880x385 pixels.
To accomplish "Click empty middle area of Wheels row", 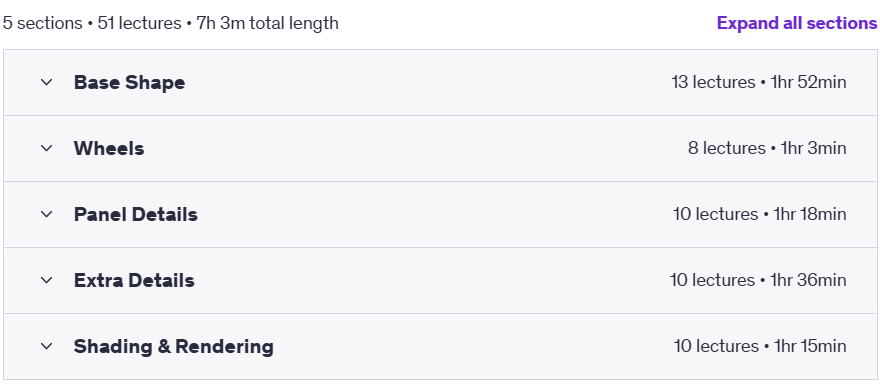I will point(415,148).
